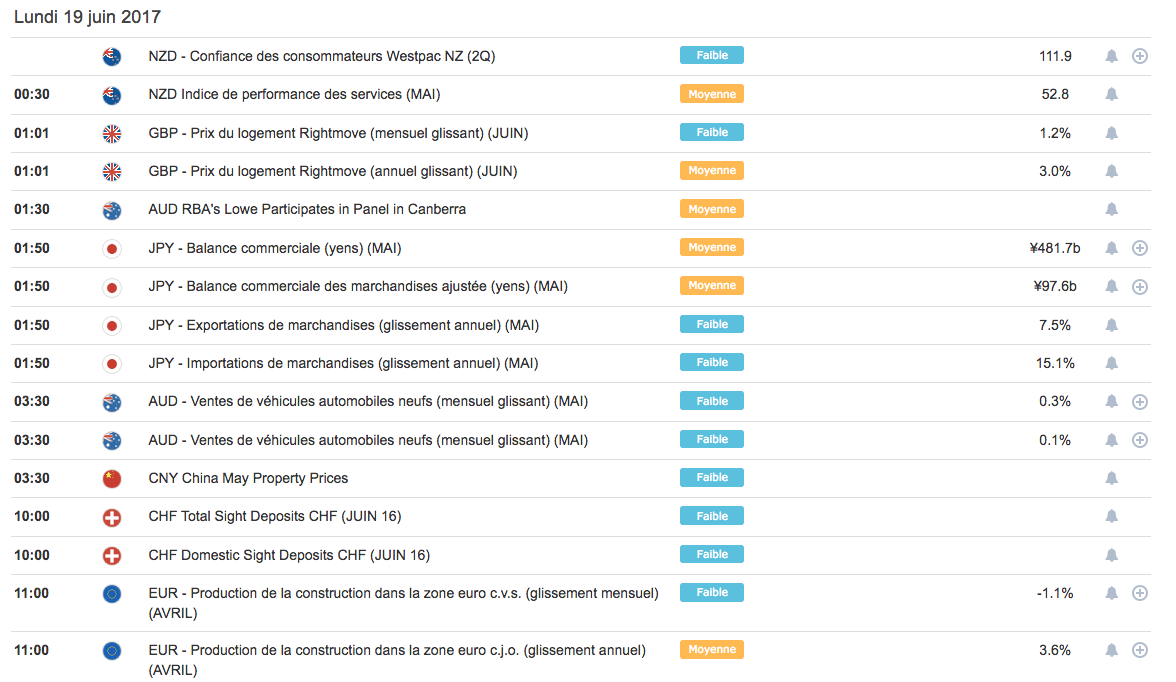Toggle alert bell for CNY China Property Prices

pyautogui.click(x=1111, y=478)
